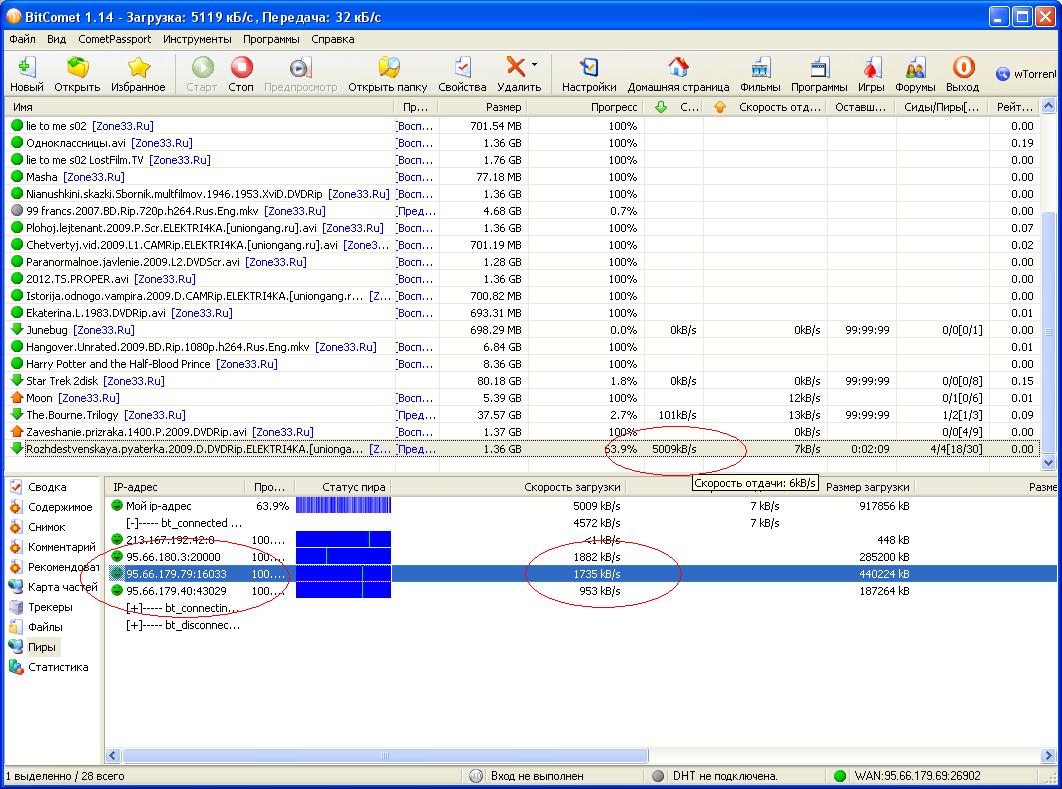
Task: Click the torrent list scrollbar thumb
Action: (1048, 332)
